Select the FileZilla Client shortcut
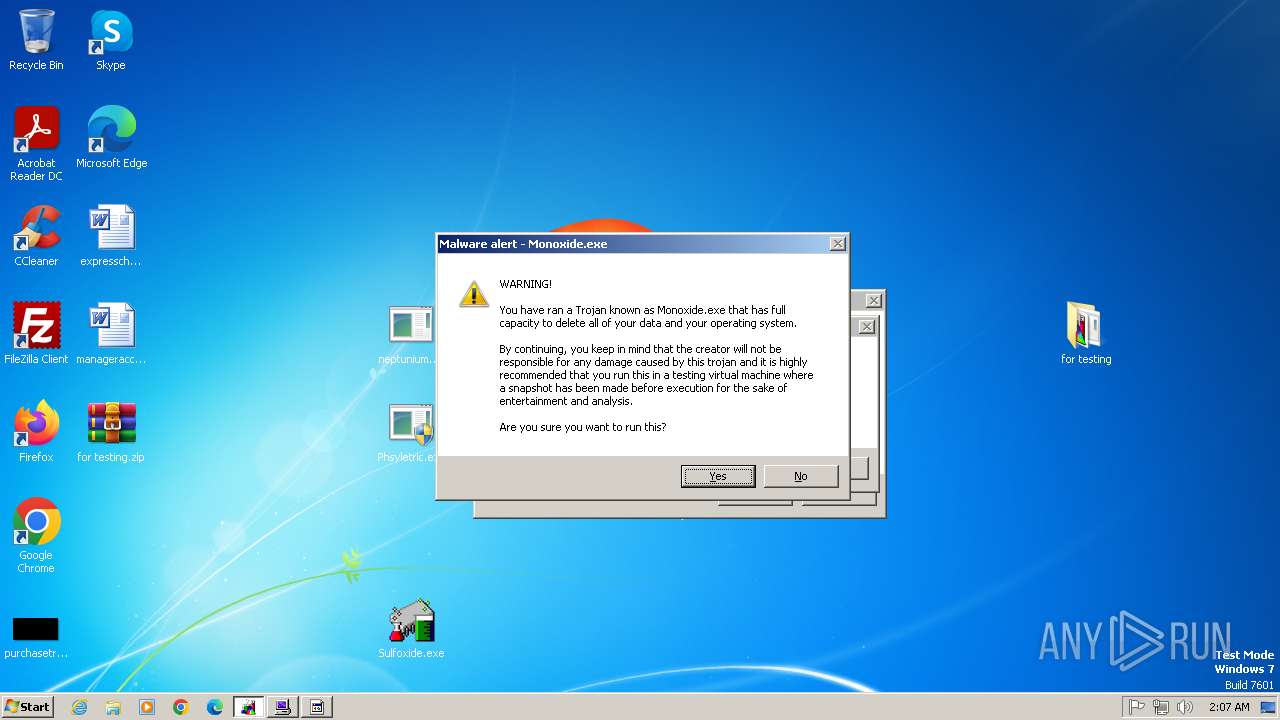The height and width of the screenshot is (720, 1280). pos(36,333)
